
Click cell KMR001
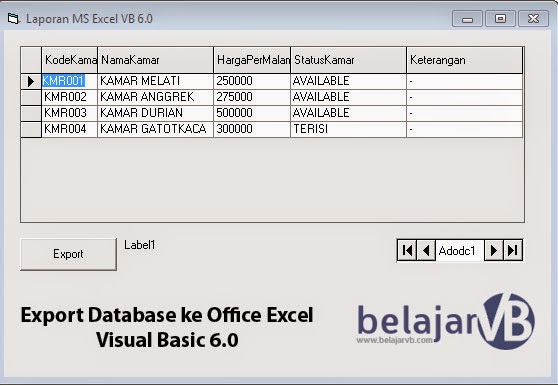69,81
